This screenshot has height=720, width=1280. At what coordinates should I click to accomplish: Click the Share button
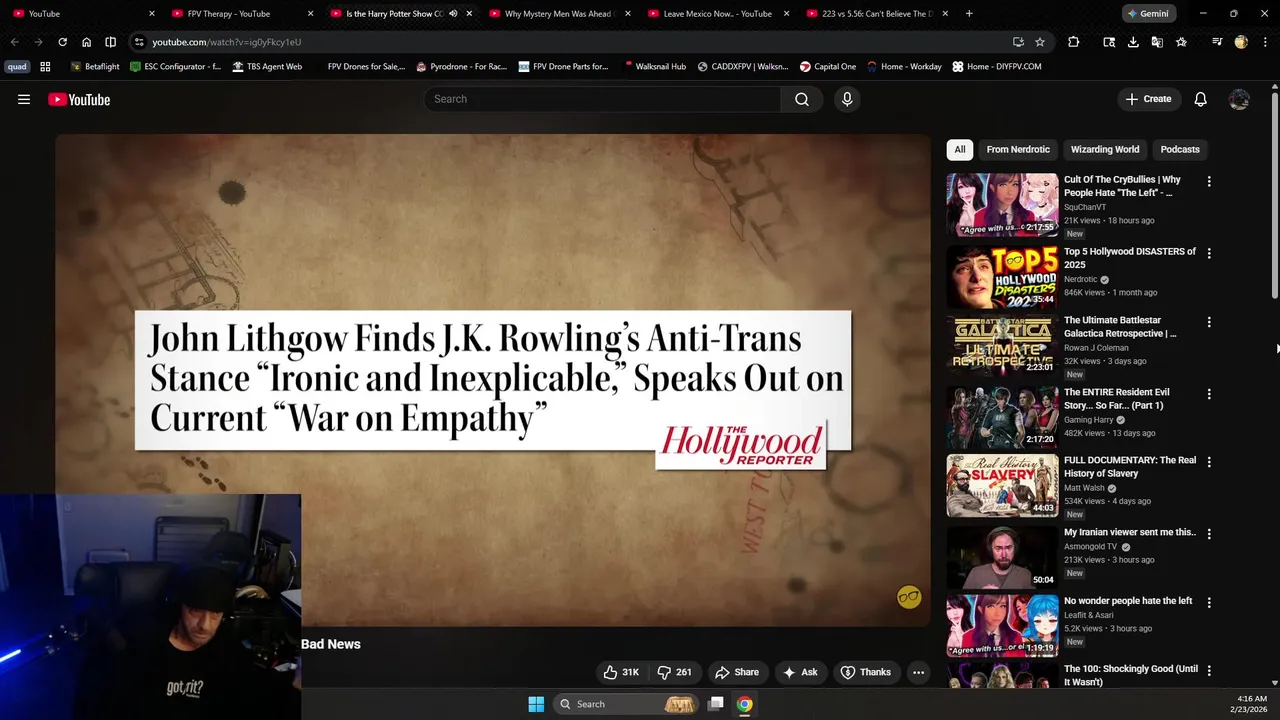737,672
